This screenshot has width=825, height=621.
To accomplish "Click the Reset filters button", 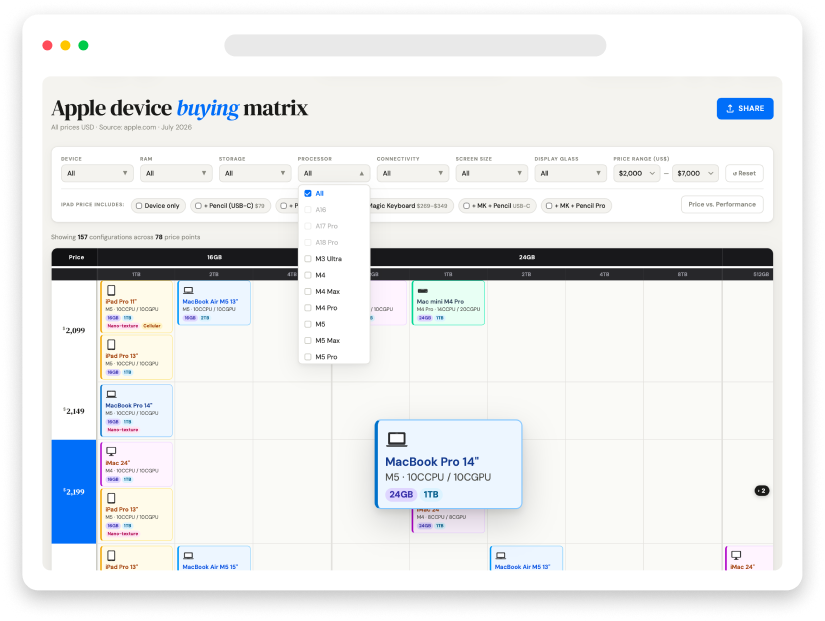I will [744, 173].
